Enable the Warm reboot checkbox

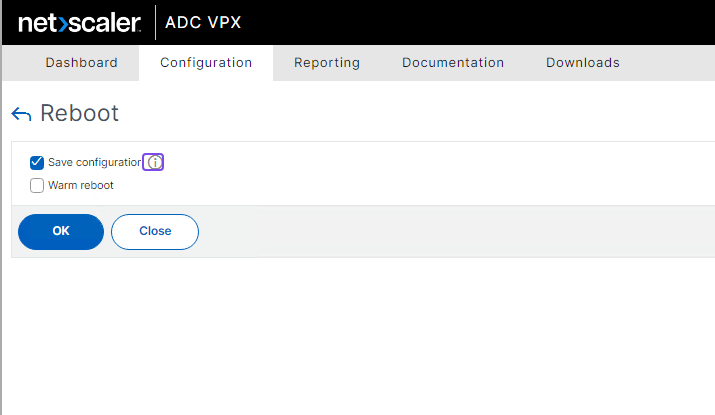(x=37, y=185)
